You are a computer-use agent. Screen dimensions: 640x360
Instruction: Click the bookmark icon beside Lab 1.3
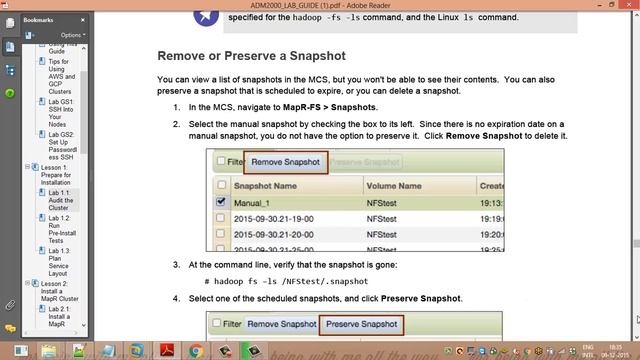point(42,251)
